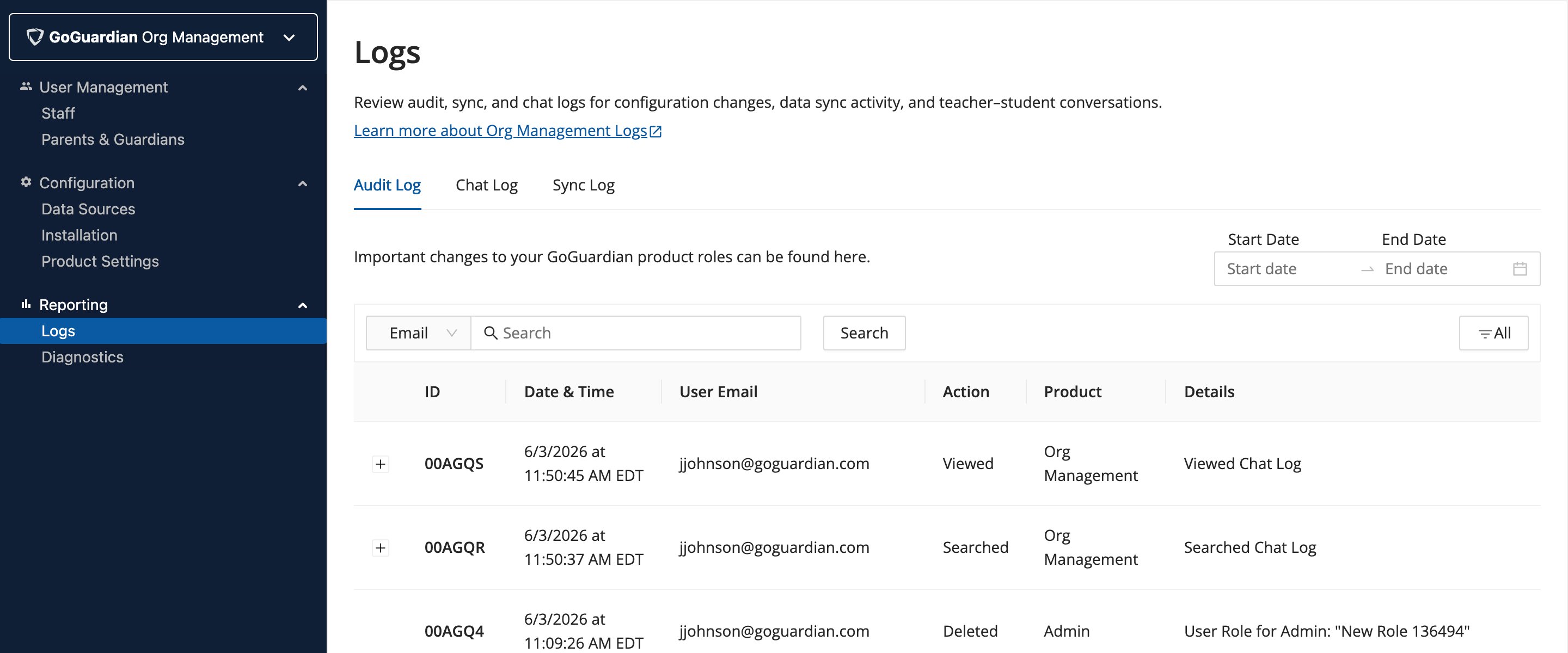Switch to the Sync Log tab

[583, 185]
